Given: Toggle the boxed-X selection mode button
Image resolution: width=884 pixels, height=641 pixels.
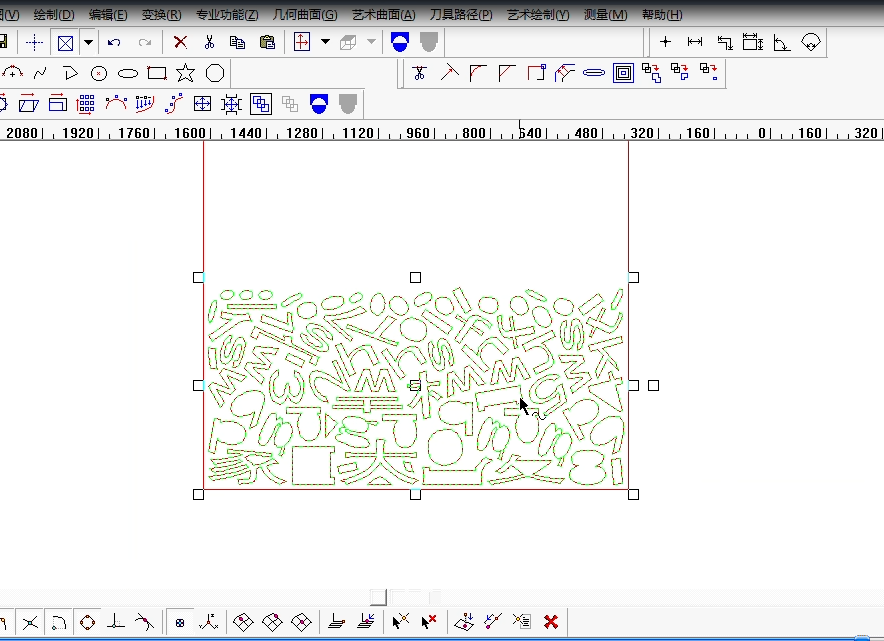Looking at the screenshot, I should pos(65,42).
